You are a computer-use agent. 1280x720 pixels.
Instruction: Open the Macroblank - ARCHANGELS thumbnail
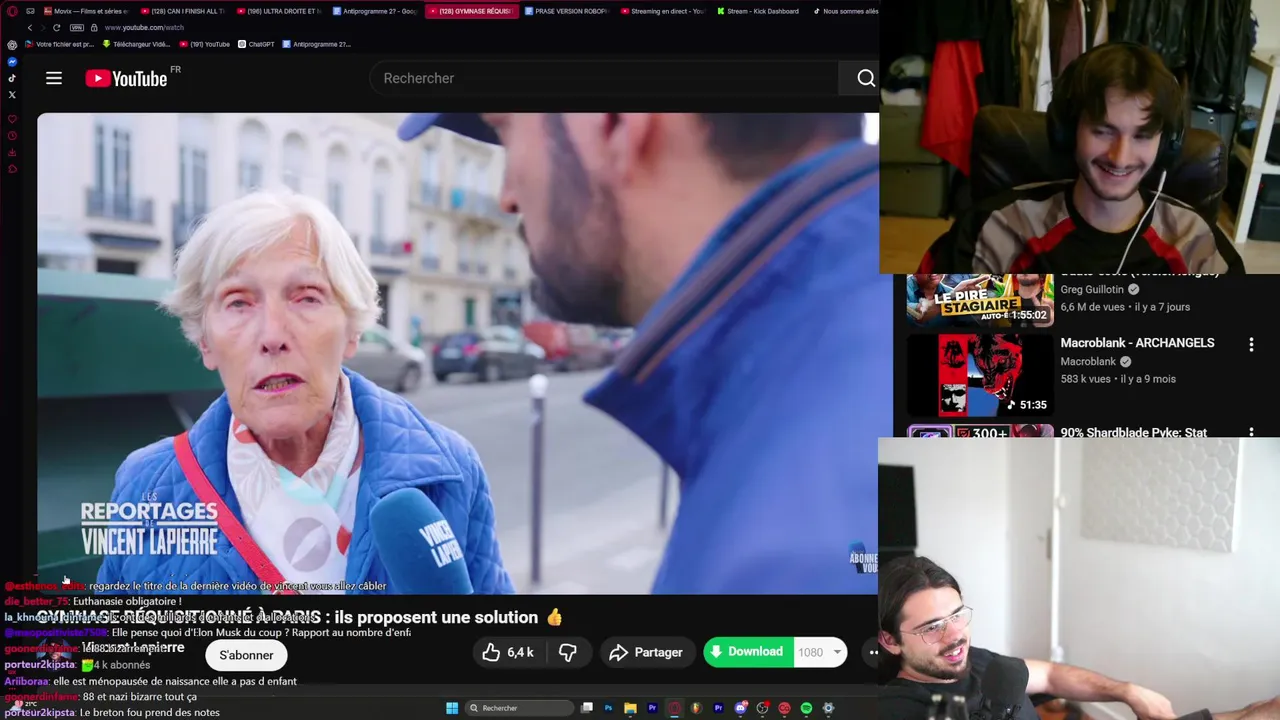pos(980,375)
